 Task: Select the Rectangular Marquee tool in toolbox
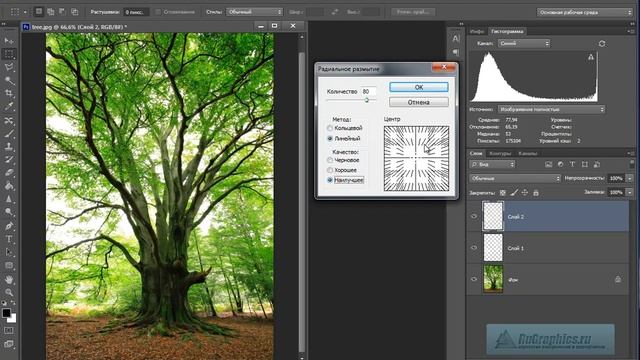[9, 54]
